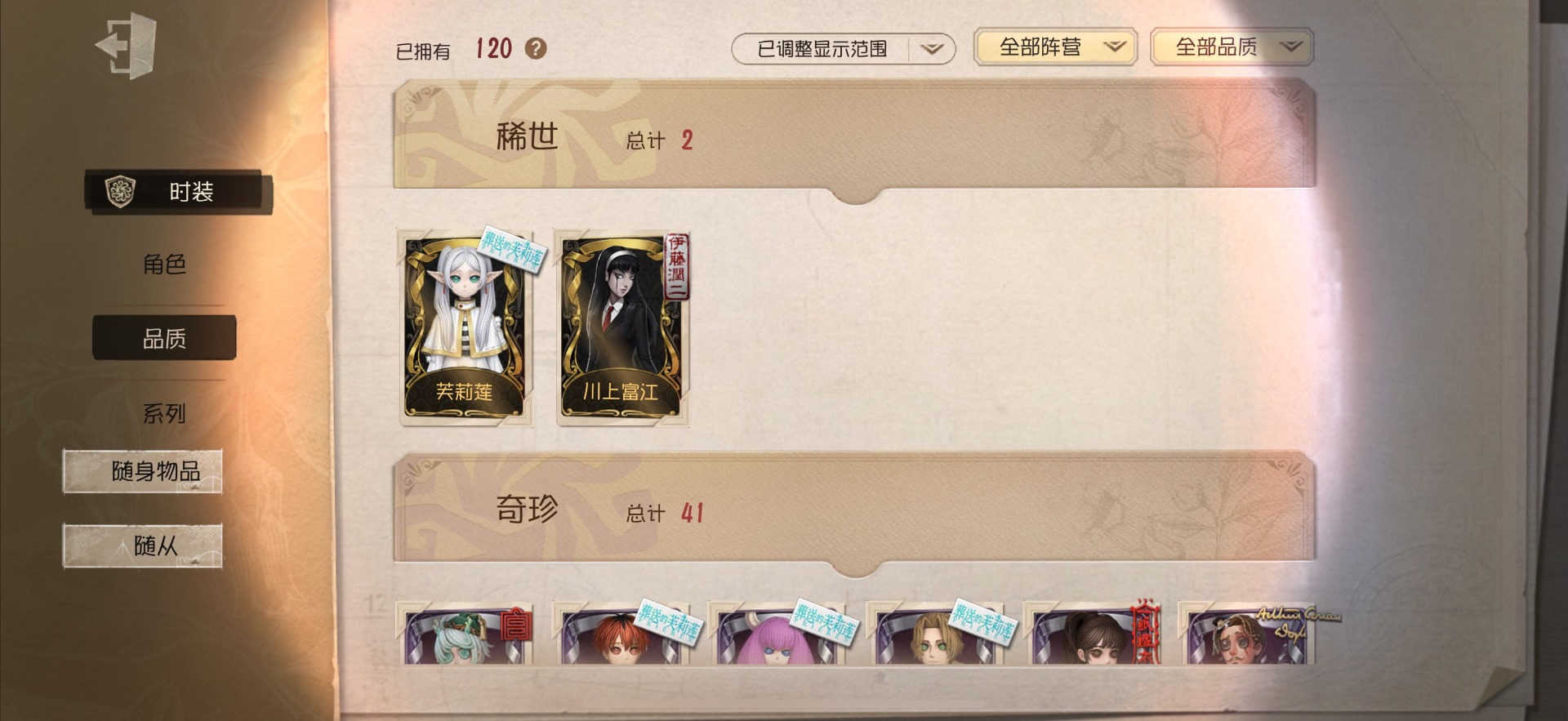Screen dimensions: 1568x721
Task: Select the 品质 sorting option
Action: point(164,338)
